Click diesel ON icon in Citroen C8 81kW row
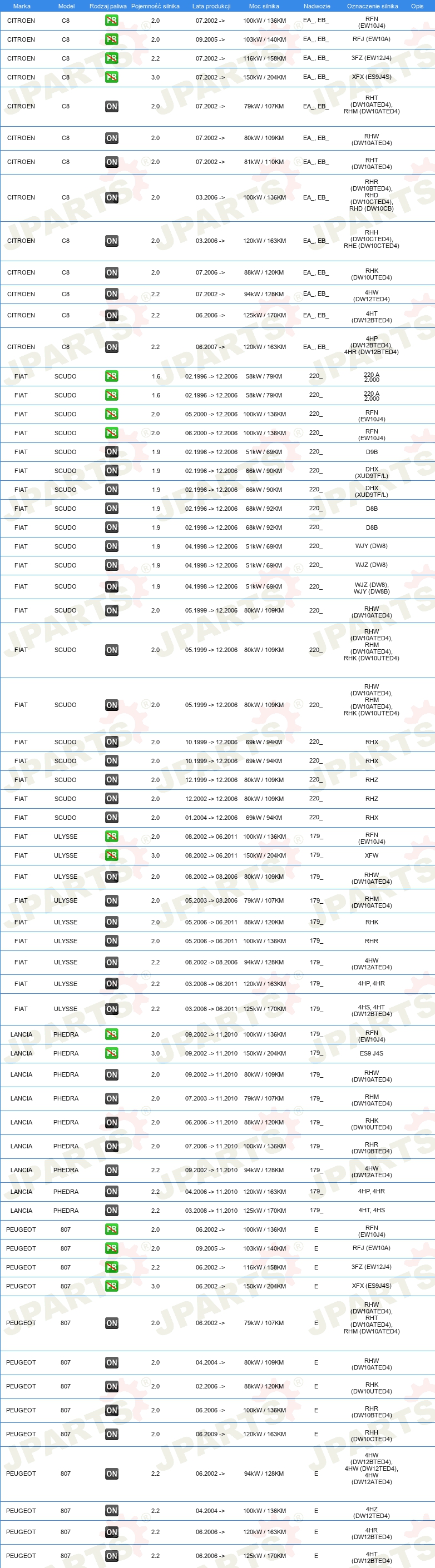The image size is (435, 1568). click(111, 162)
